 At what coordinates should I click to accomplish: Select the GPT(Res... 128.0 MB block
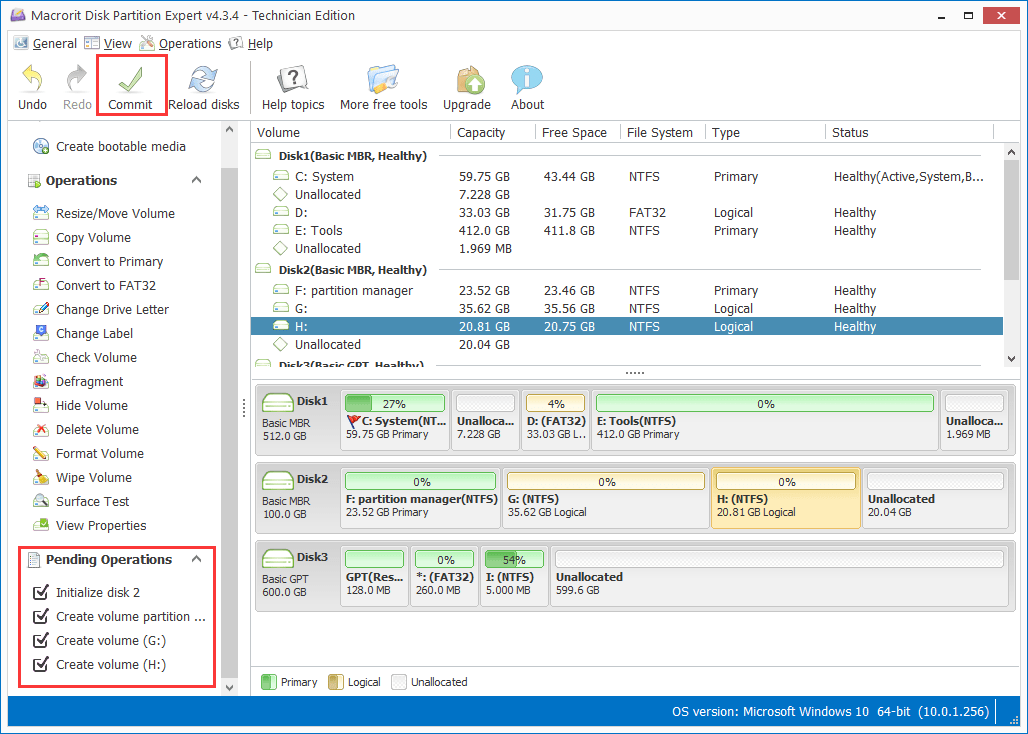(x=374, y=576)
